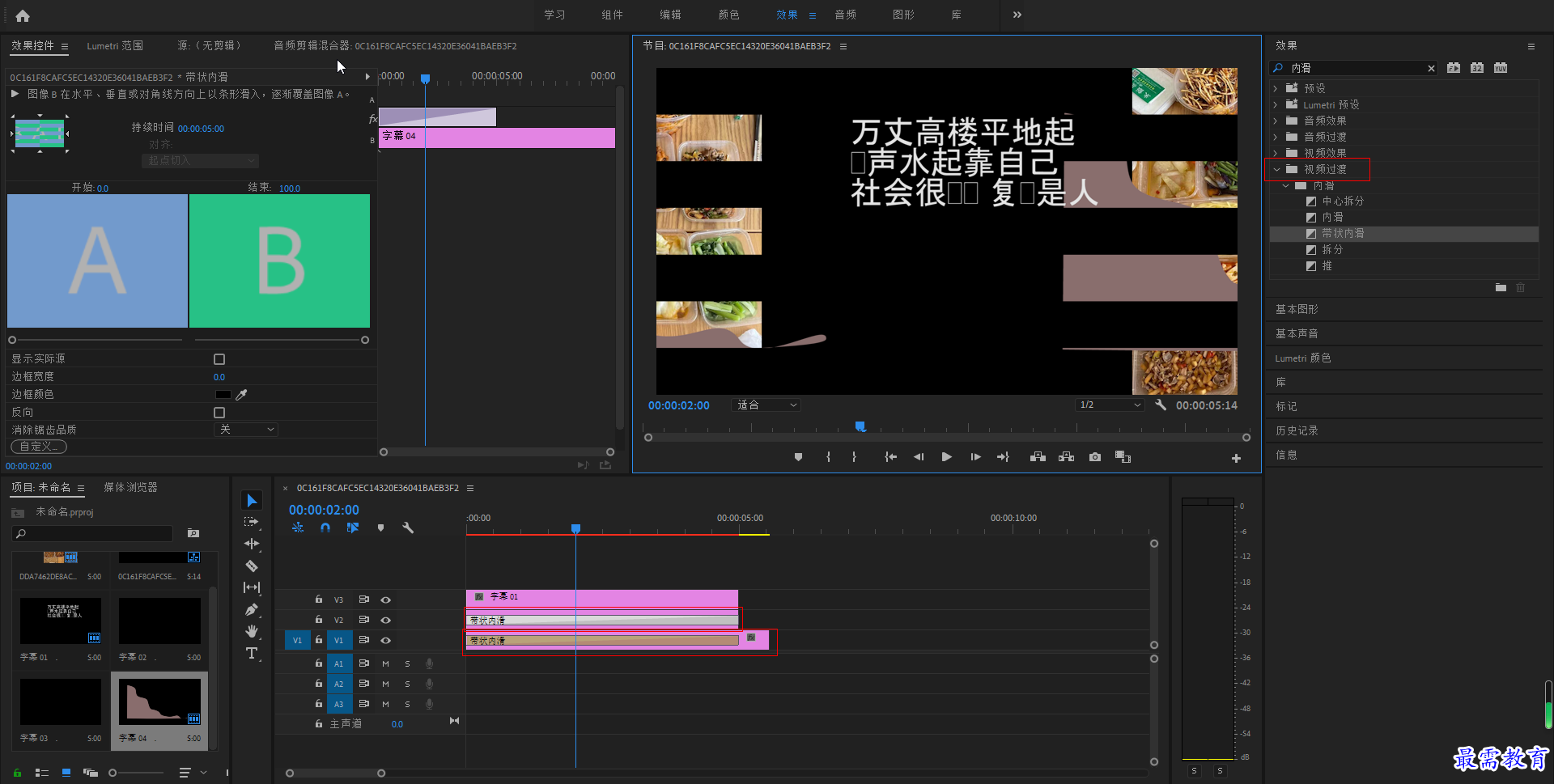1554x784 pixels.
Task: Select the Ripple Edit tool
Action: coord(252,544)
